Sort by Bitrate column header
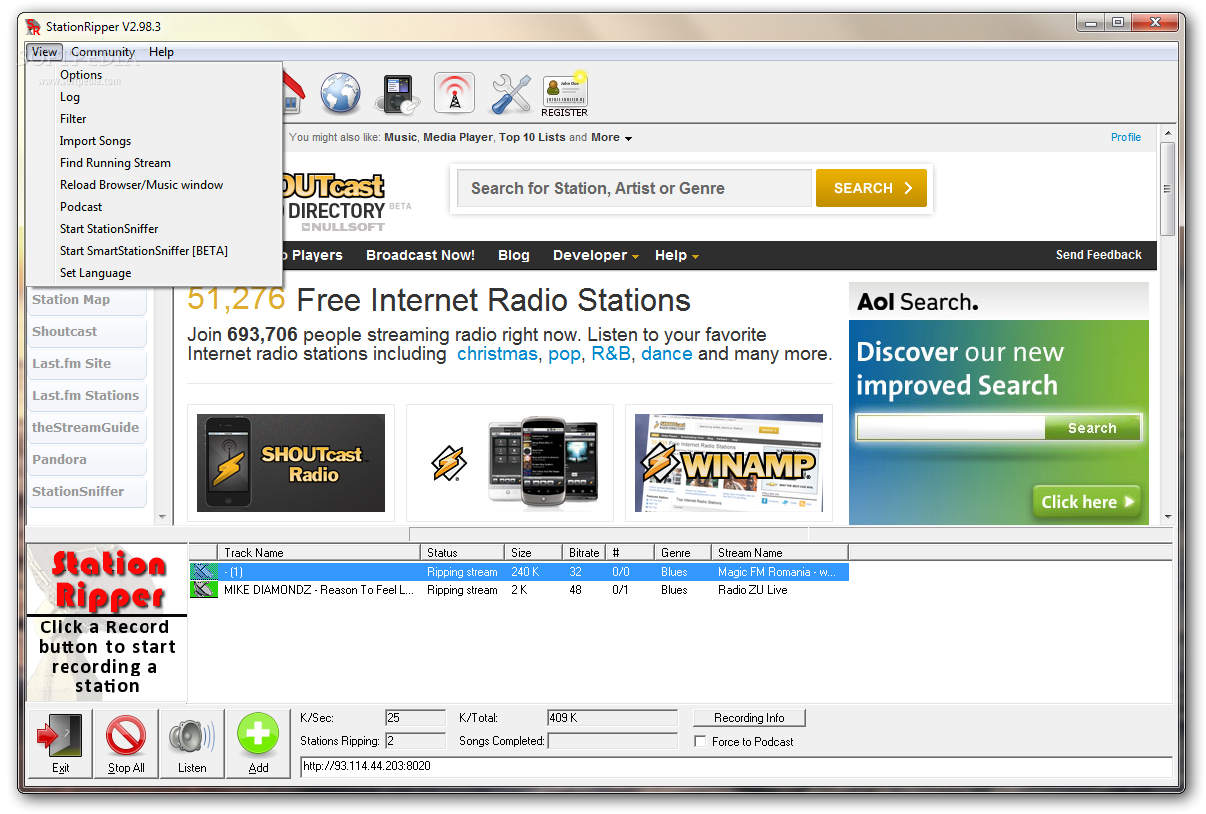This screenshot has width=1206, height=814. [x=585, y=552]
